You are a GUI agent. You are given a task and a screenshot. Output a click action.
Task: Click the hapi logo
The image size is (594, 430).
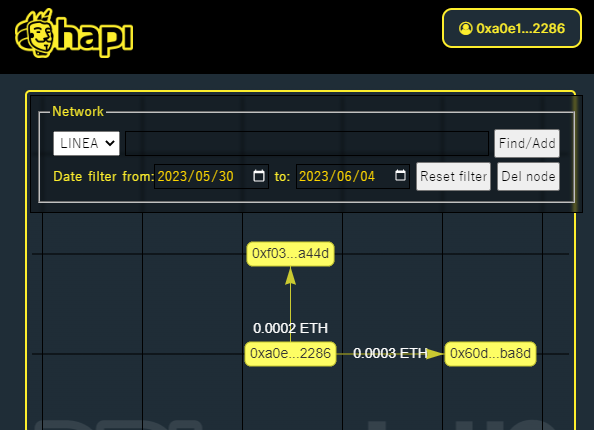(74, 33)
